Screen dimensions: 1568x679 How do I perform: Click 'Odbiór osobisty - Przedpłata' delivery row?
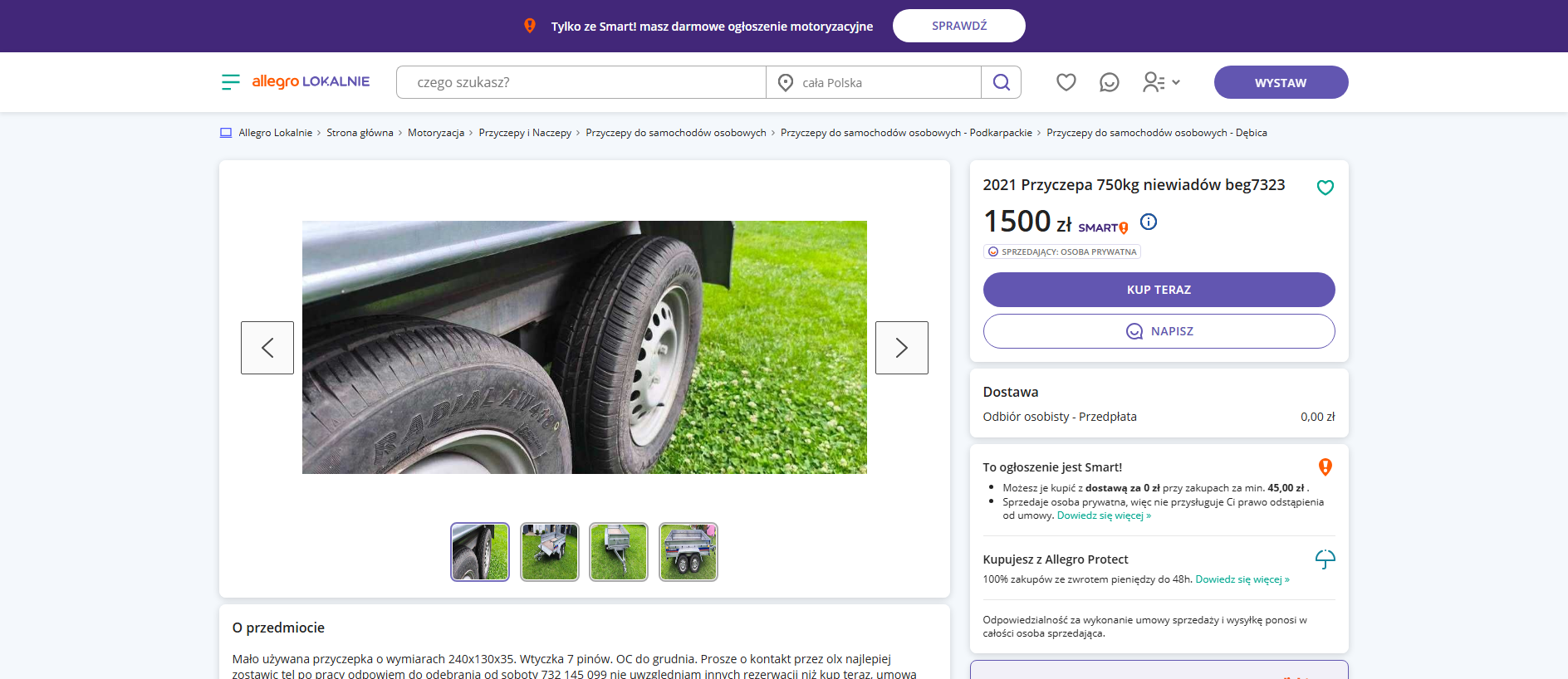[1159, 417]
